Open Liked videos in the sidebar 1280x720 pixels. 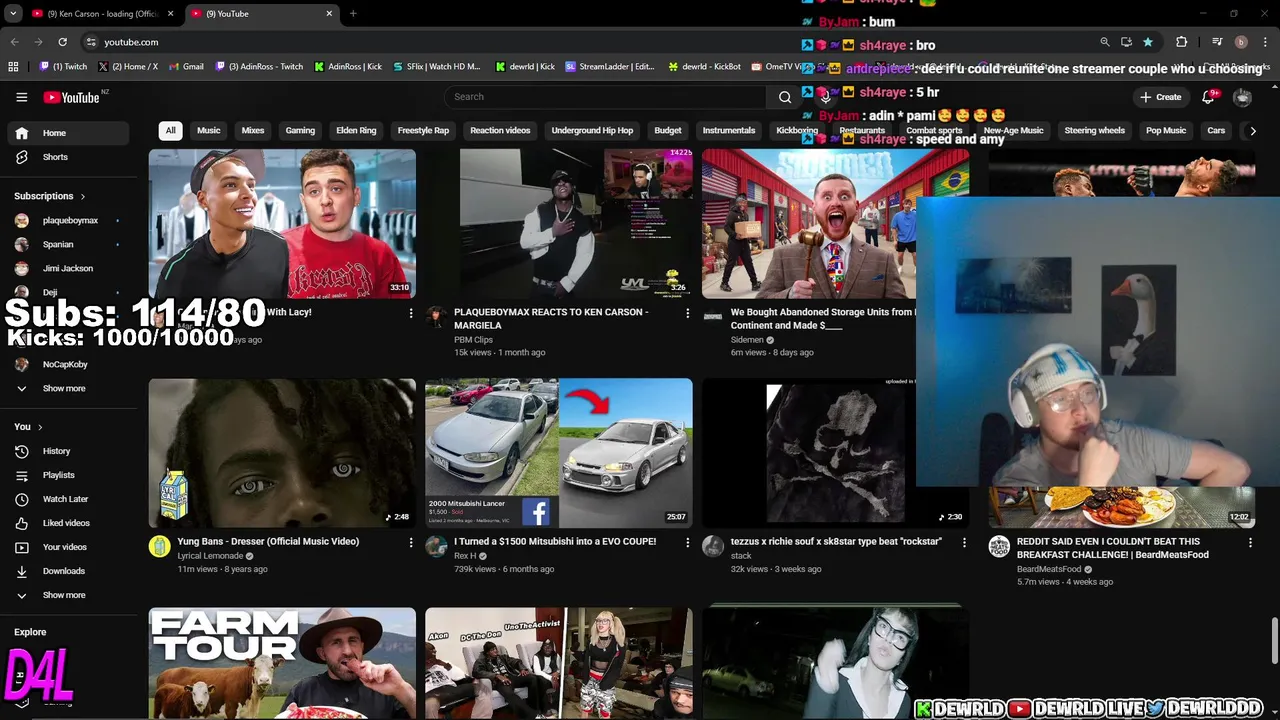point(65,523)
